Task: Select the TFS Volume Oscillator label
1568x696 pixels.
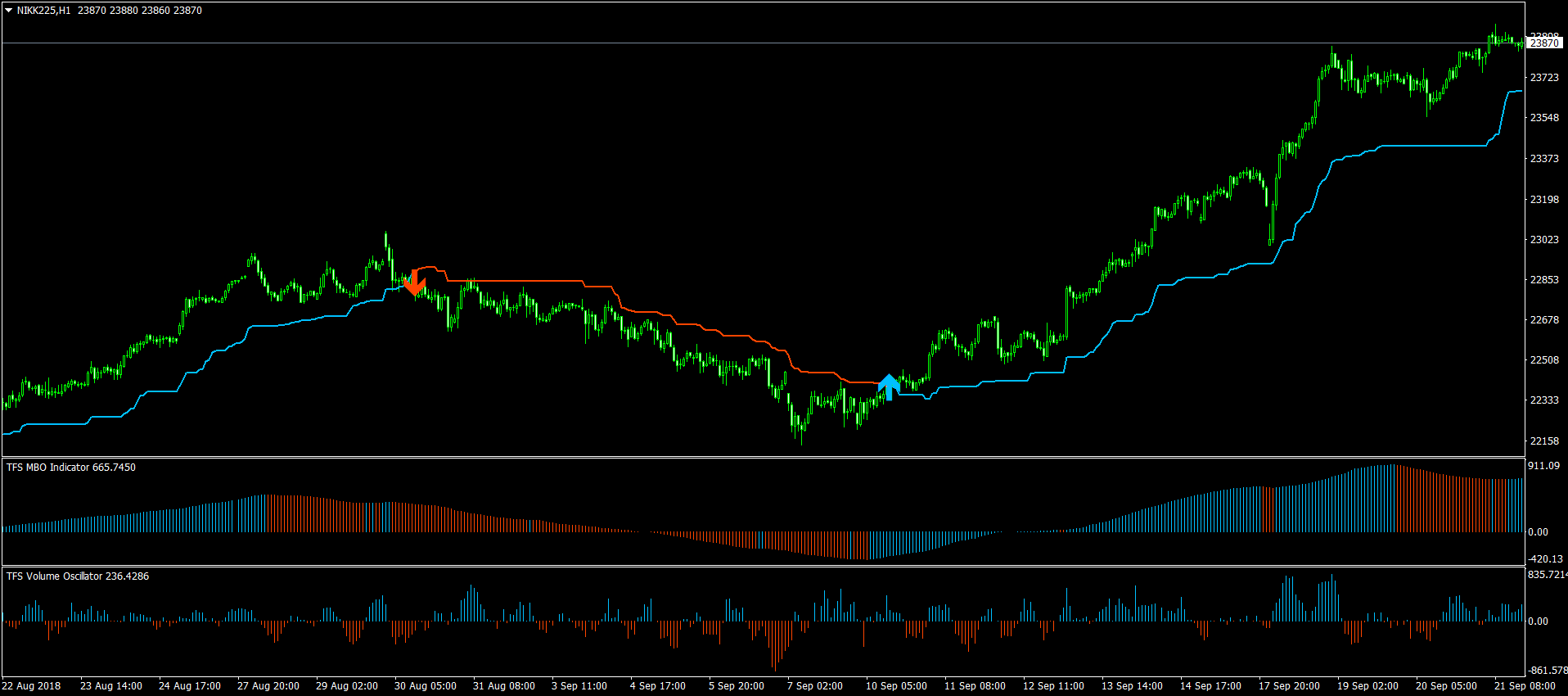Action: (x=78, y=576)
